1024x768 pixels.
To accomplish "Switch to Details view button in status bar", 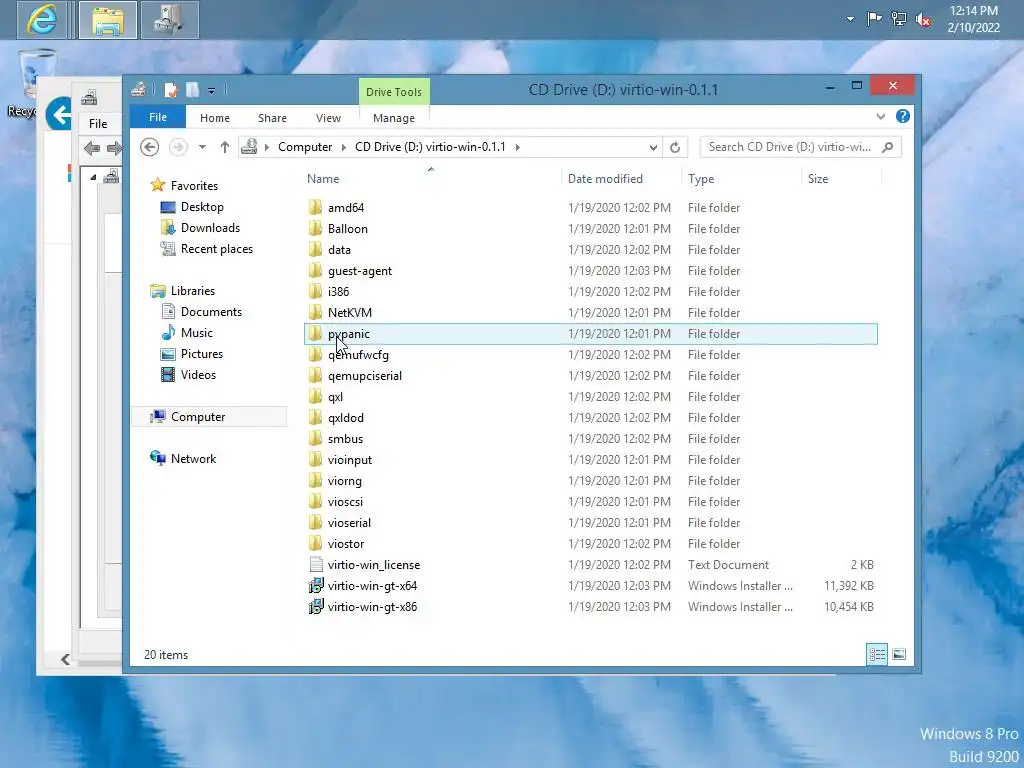I will pyautogui.click(x=876, y=654).
